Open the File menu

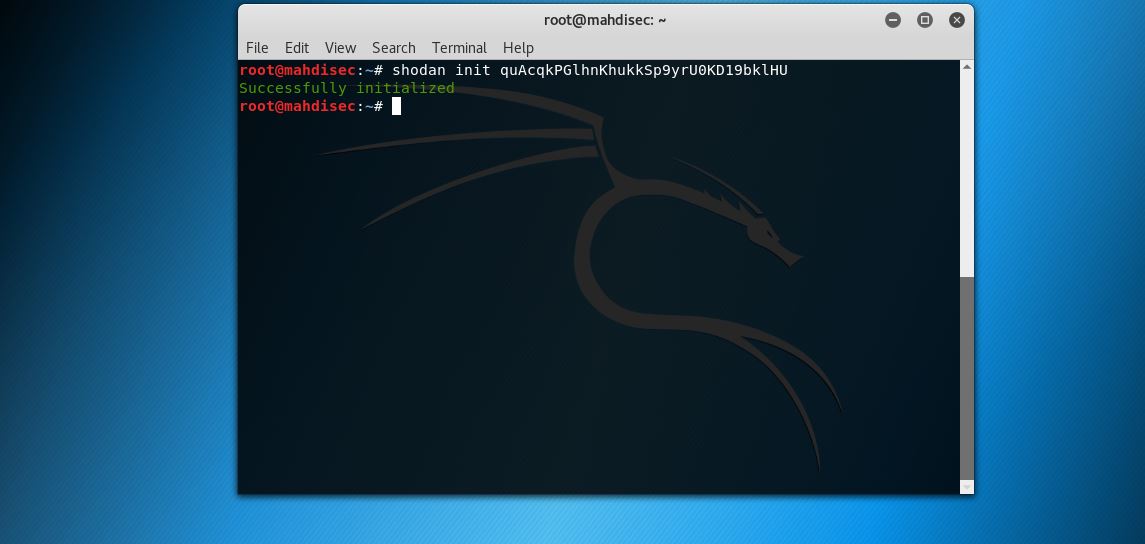pos(257,47)
